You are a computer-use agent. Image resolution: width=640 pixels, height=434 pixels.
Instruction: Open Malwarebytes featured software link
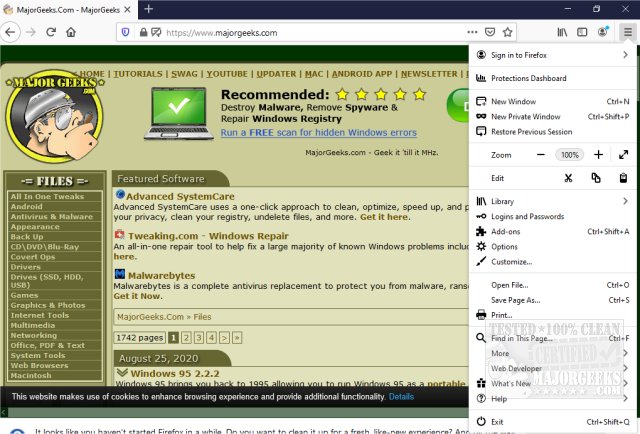click(x=161, y=276)
